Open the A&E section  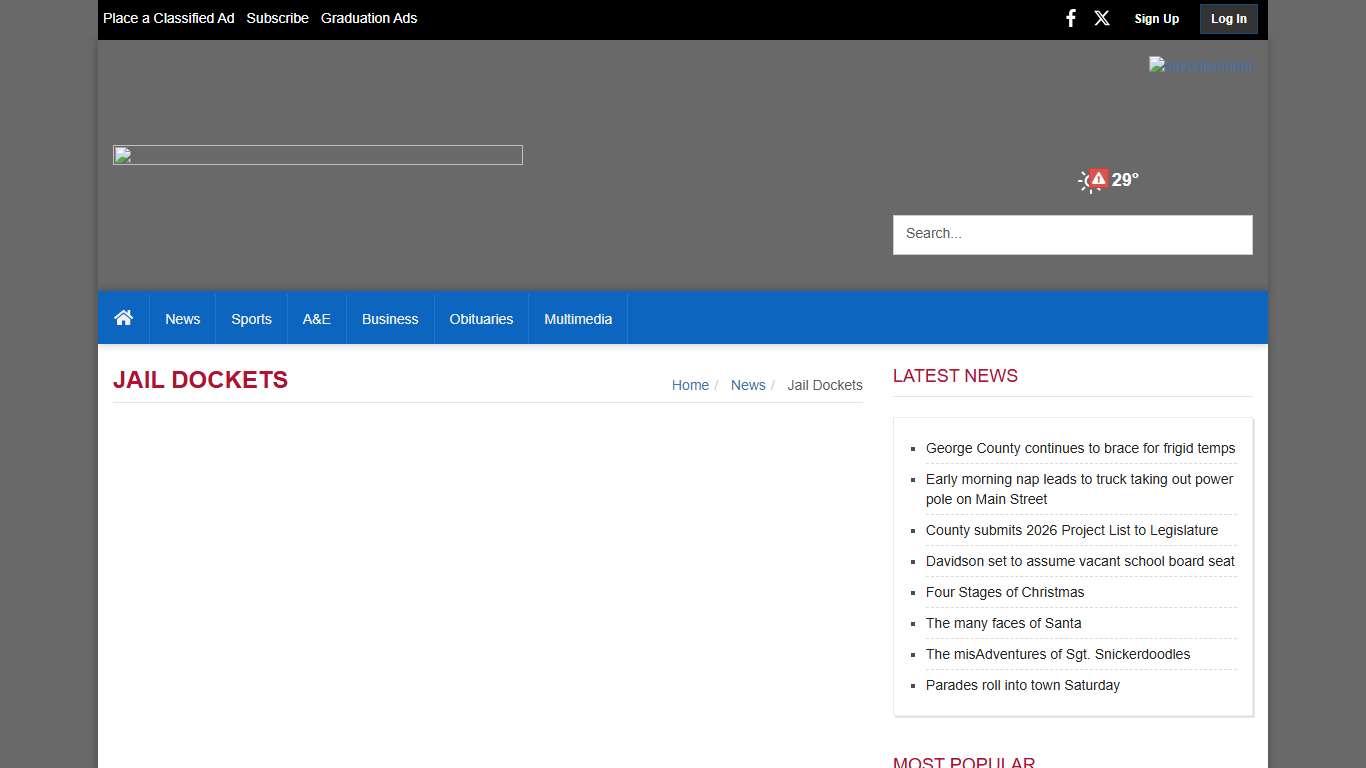click(316, 318)
